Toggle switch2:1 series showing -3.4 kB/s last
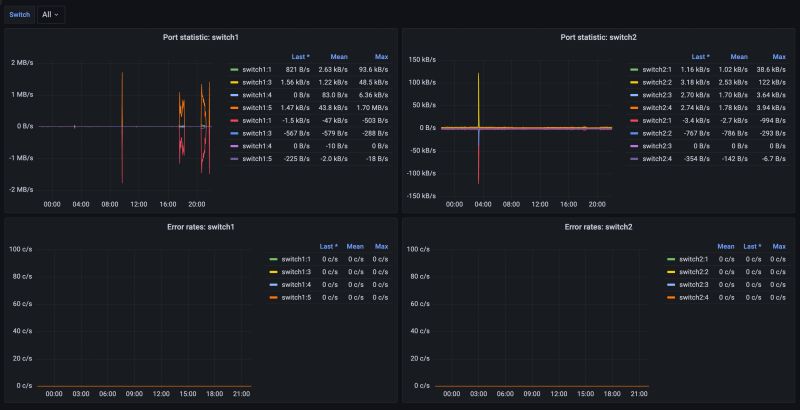The height and width of the screenshot is (410, 800). (657, 121)
